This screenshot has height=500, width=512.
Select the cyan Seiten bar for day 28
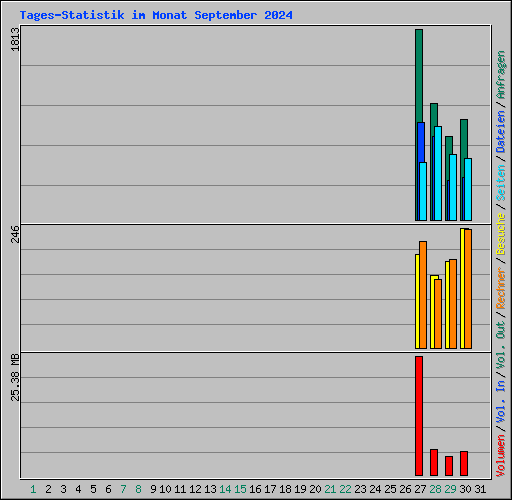[438, 173]
